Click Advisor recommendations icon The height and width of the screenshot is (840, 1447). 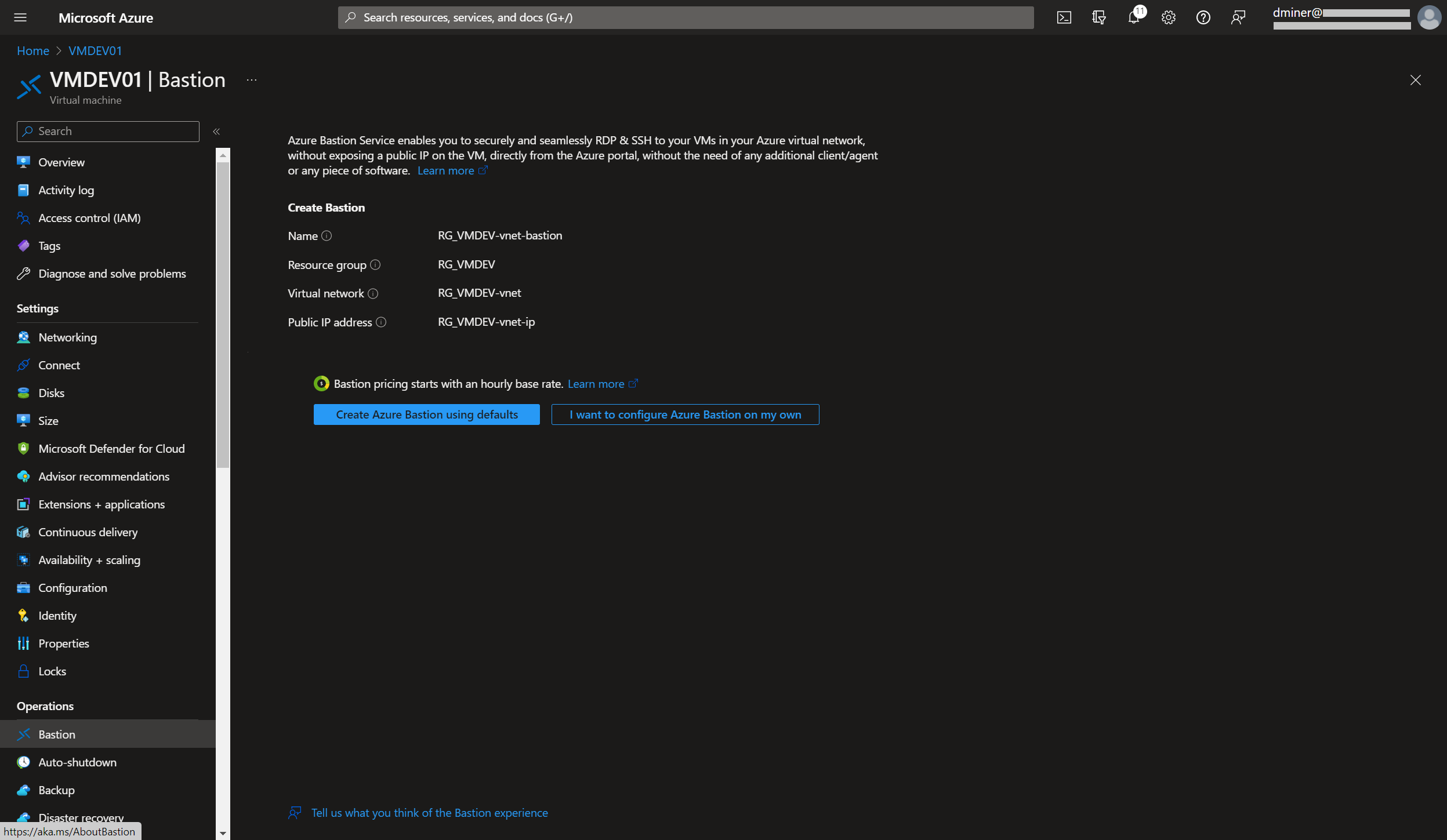click(x=23, y=477)
